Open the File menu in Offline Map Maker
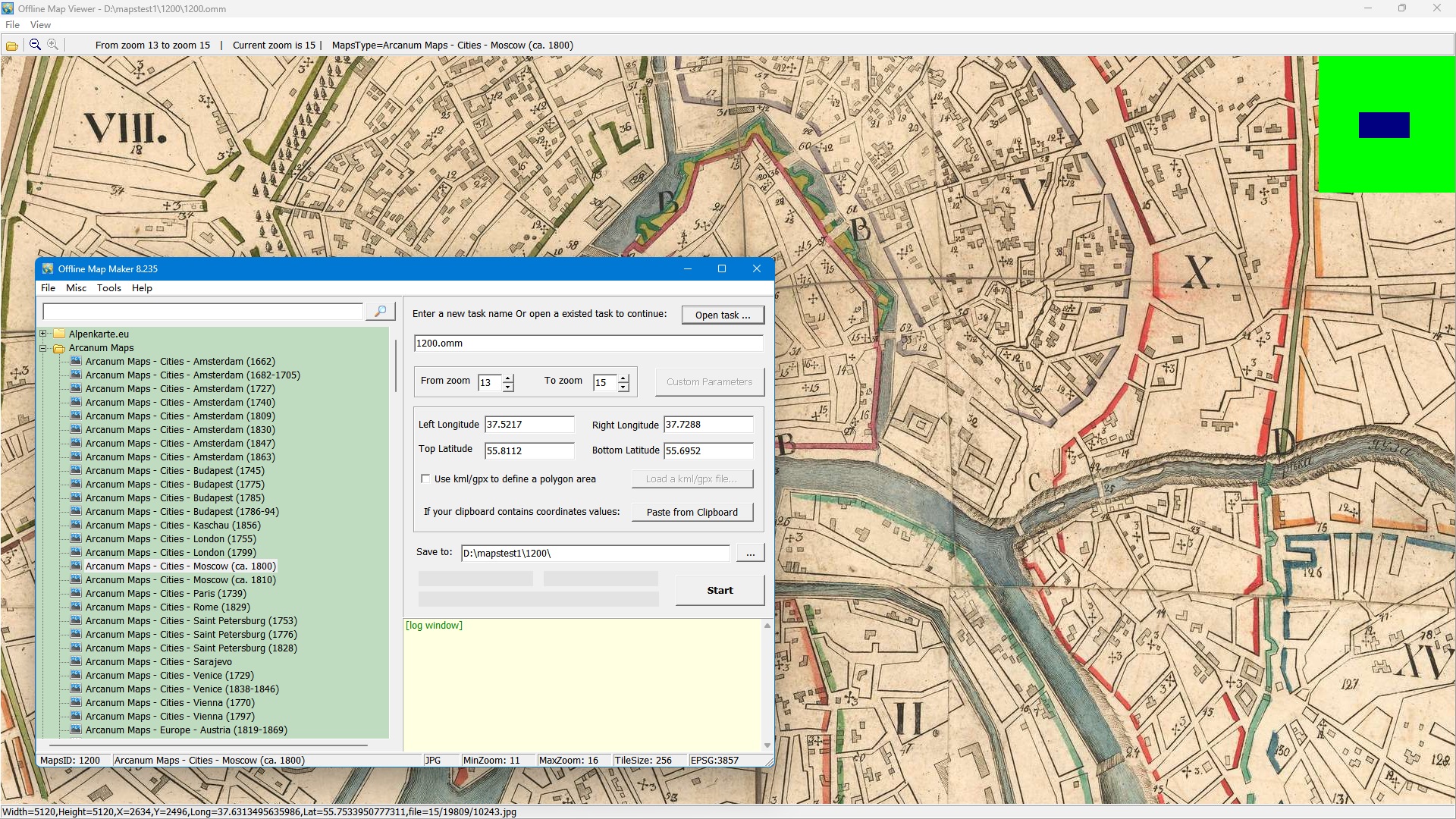Screen dimensions: 1456x819 (48, 288)
